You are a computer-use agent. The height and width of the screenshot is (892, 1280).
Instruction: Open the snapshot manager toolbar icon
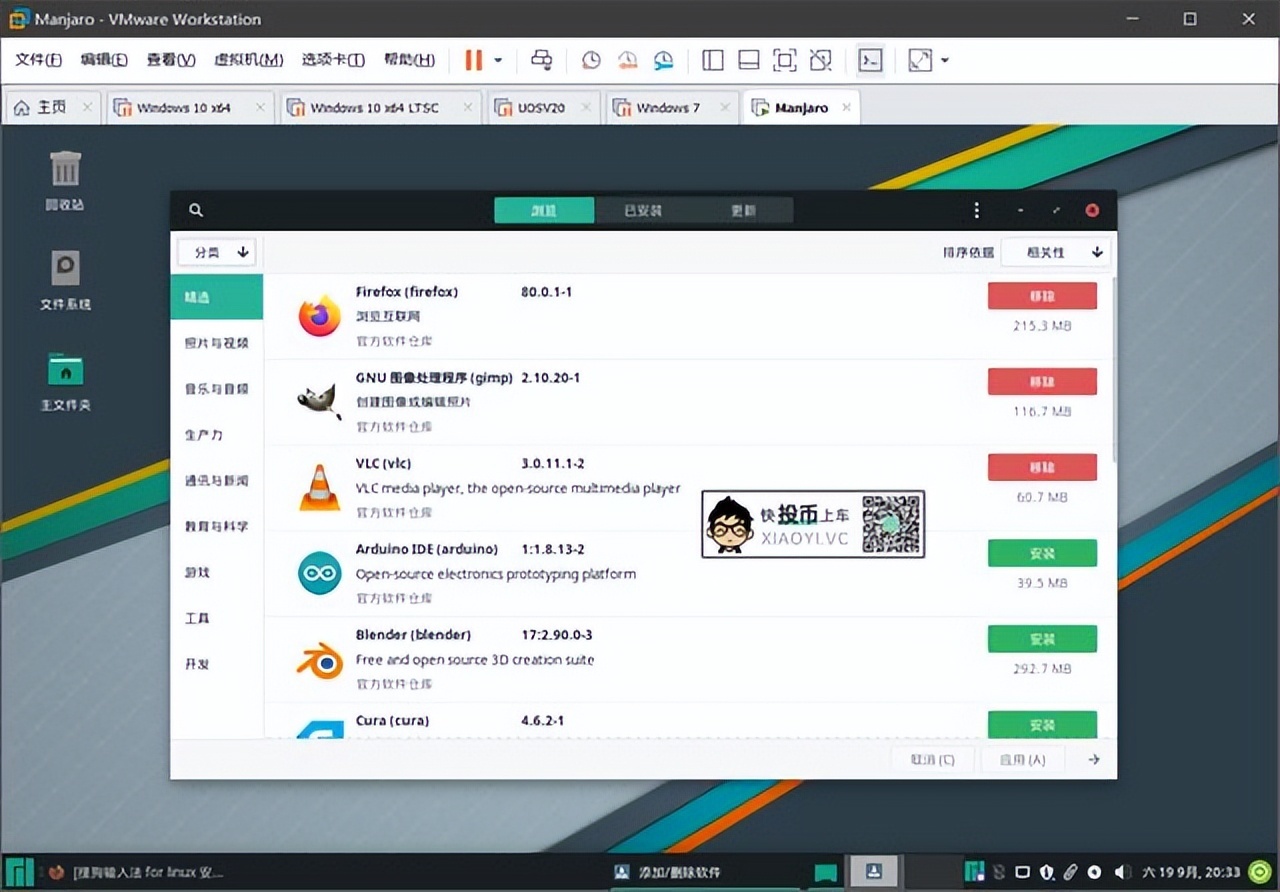(x=664, y=60)
